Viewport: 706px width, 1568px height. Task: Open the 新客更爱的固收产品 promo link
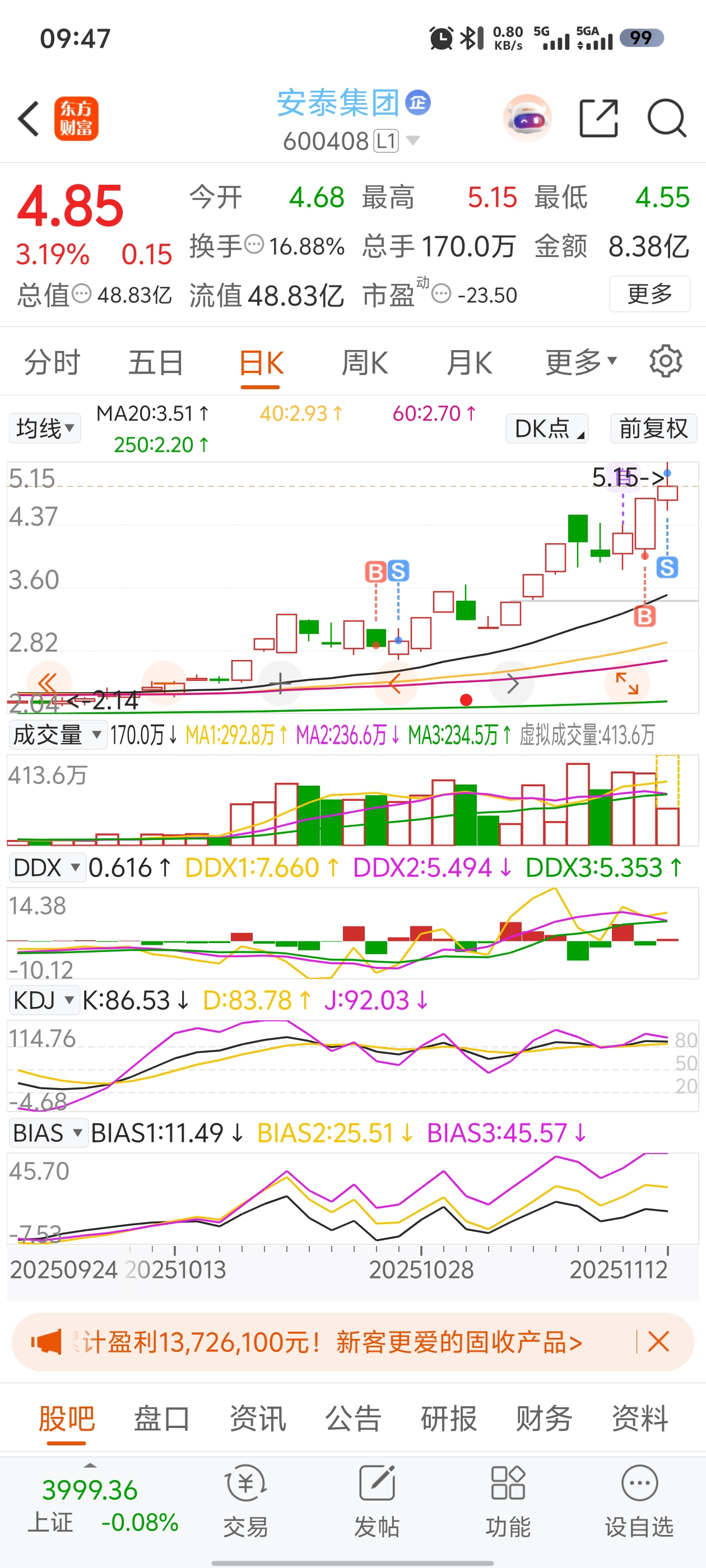point(459,1342)
